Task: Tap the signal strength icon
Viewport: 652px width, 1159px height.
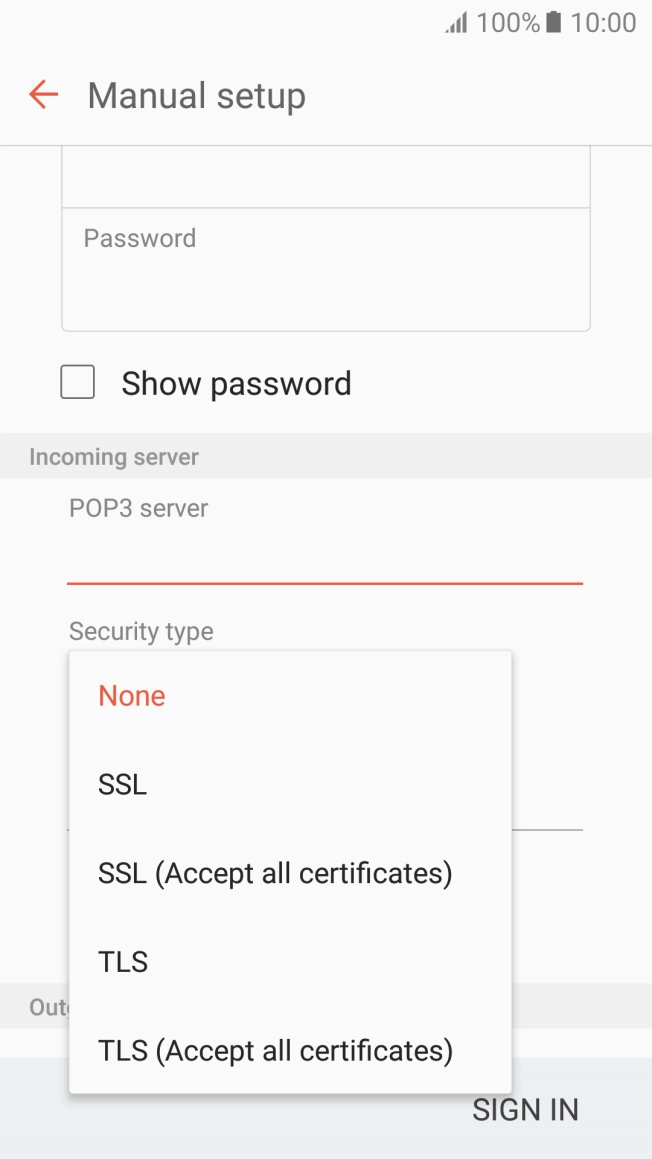Action: point(456,23)
